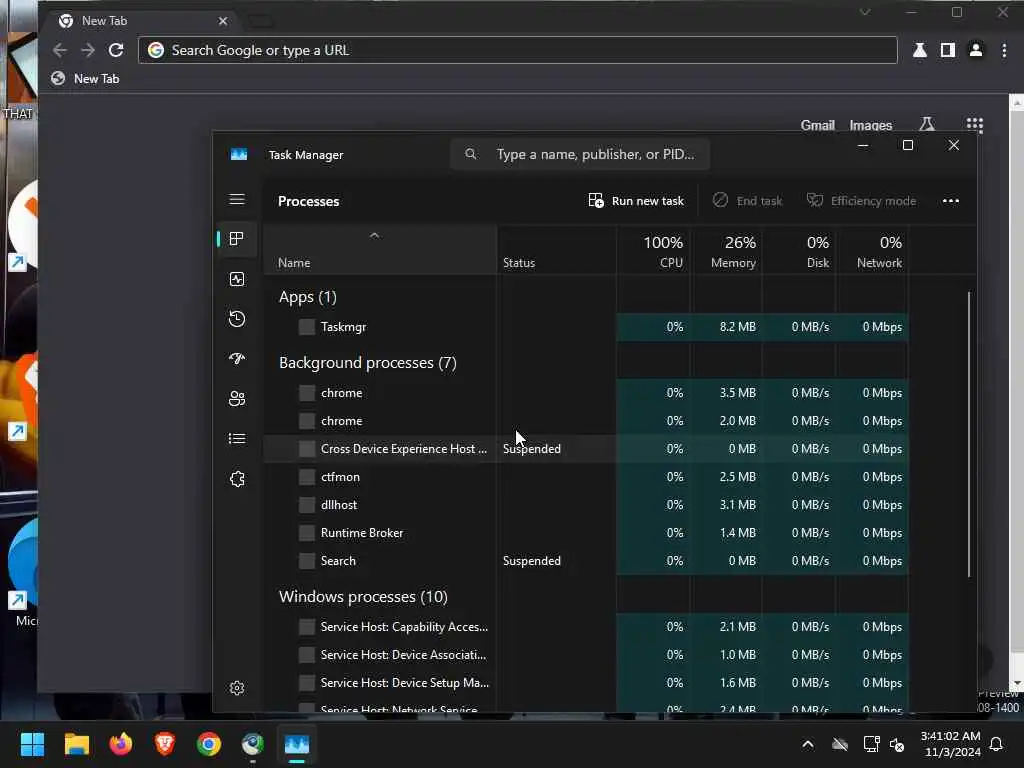This screenshot has width=1024, height=768.
Task: Open Google apps grid in Chrome
Action: pyautogui.click(x=974, y=125)
